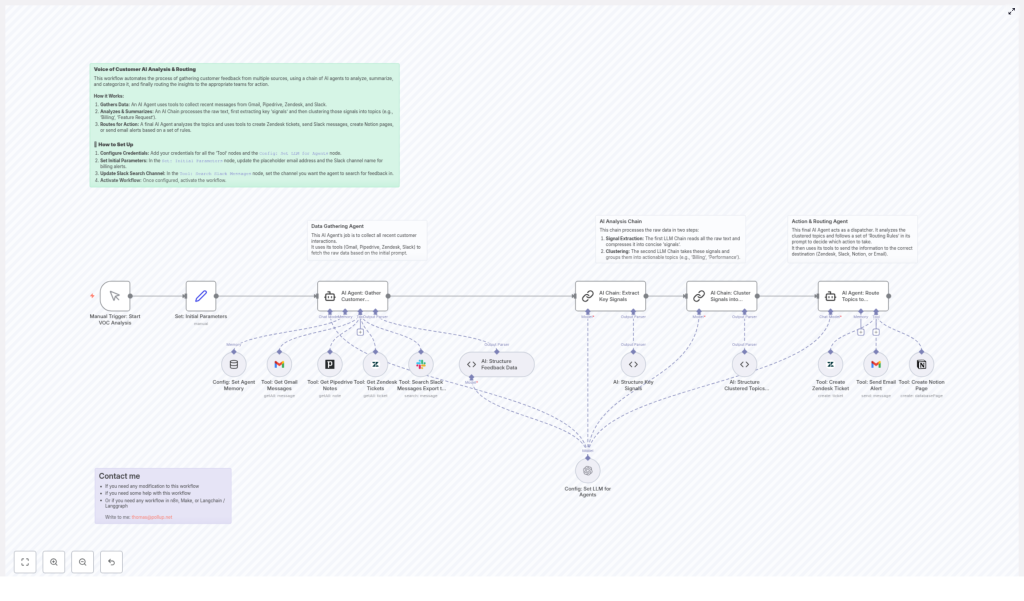
Task: Open the Set: Initial Parameters node
Action: pyautogui.click(x=200, y=294)
